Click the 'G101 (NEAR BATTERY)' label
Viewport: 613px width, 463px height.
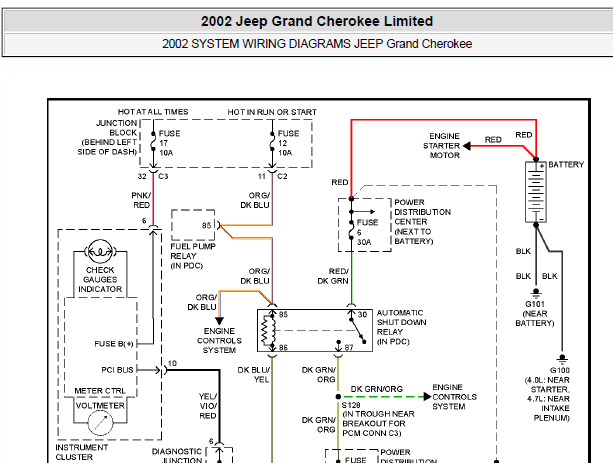point(535,314)
